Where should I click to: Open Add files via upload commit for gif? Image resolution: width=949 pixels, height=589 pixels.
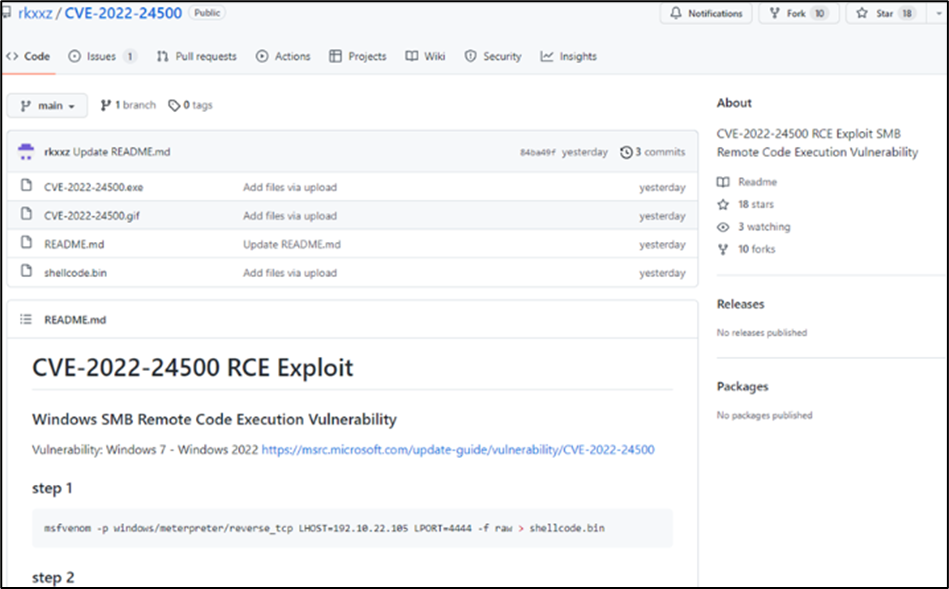pos(290,216)
